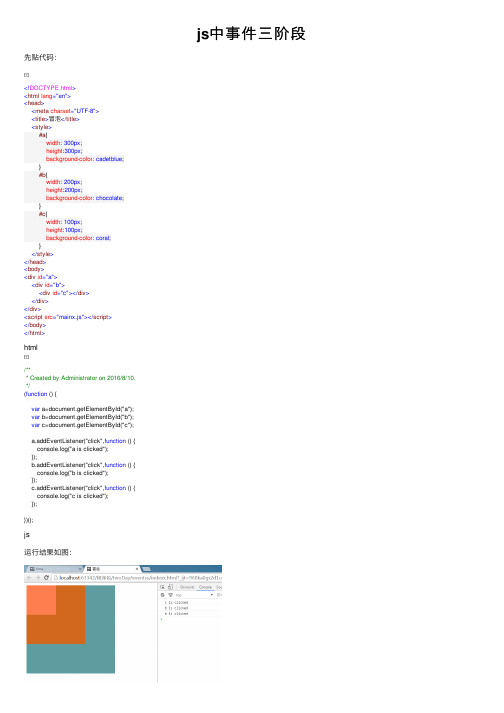Click the cadetblue outer square
Viewport: 504px width, 713px height.
(100, 658)
